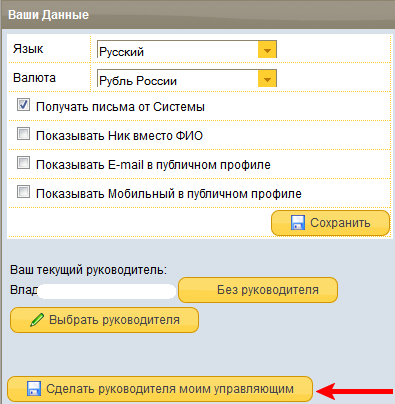Check Показывать E-mail в публичном профиле
The image size is (395, 404).
23,163
